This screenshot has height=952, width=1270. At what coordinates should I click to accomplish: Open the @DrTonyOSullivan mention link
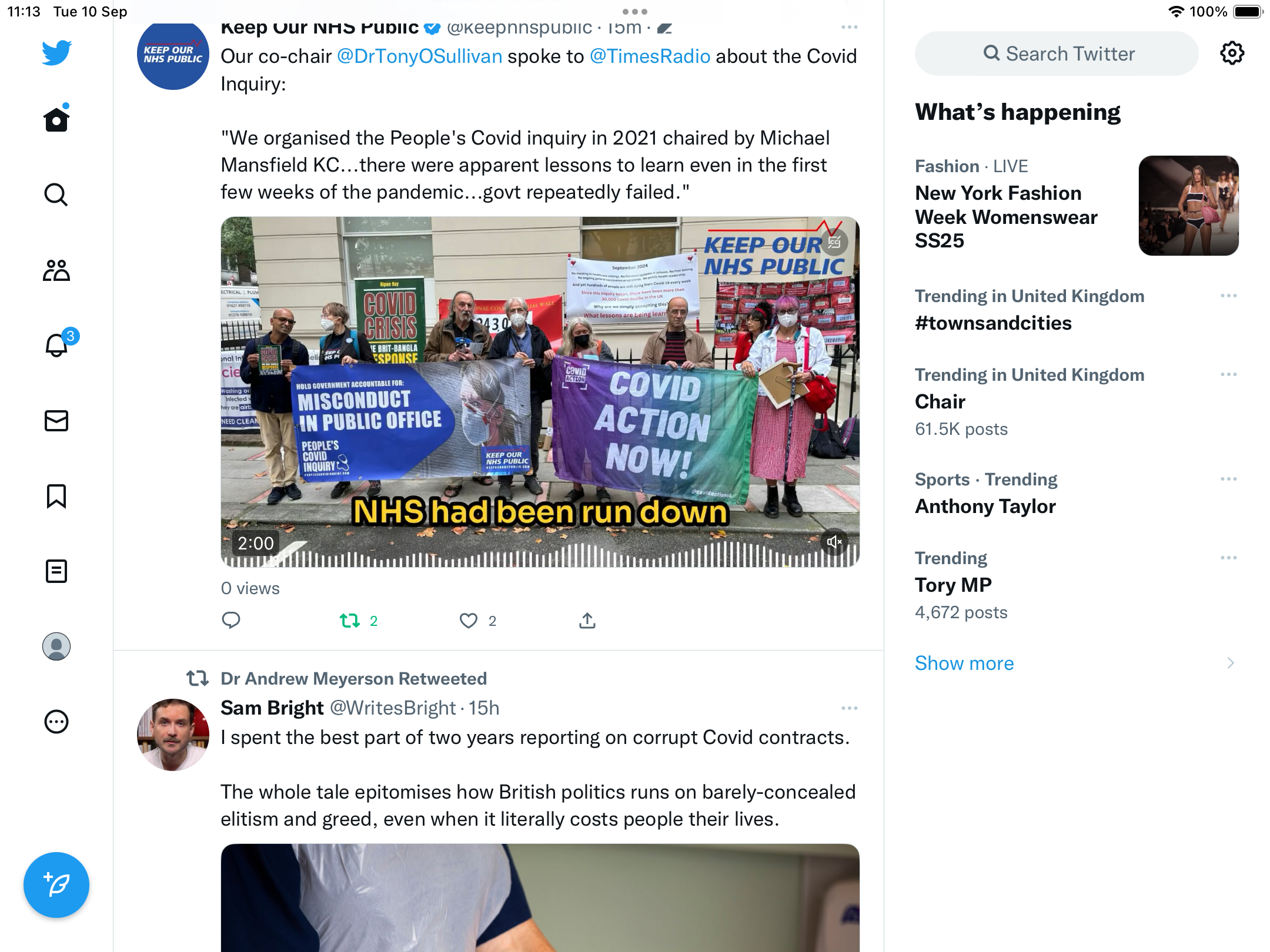(x=420, y=56)
